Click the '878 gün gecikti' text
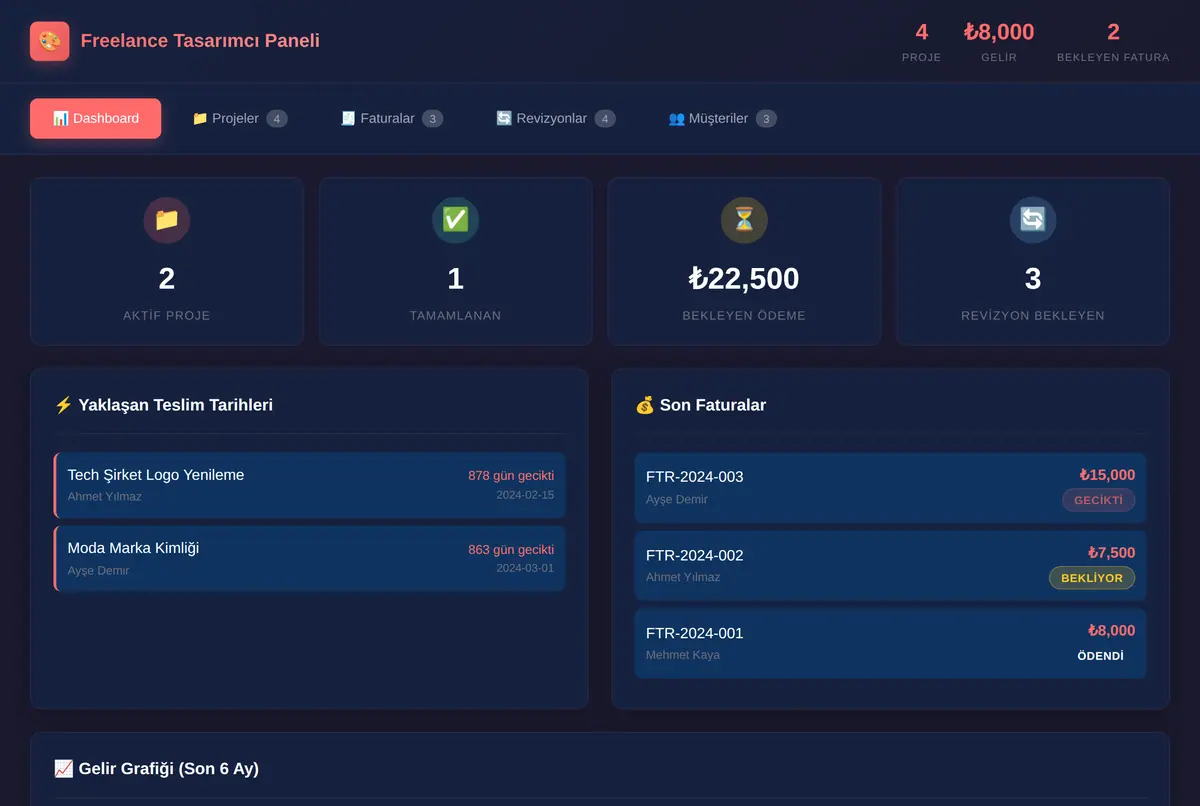 (x=511, y=476)
